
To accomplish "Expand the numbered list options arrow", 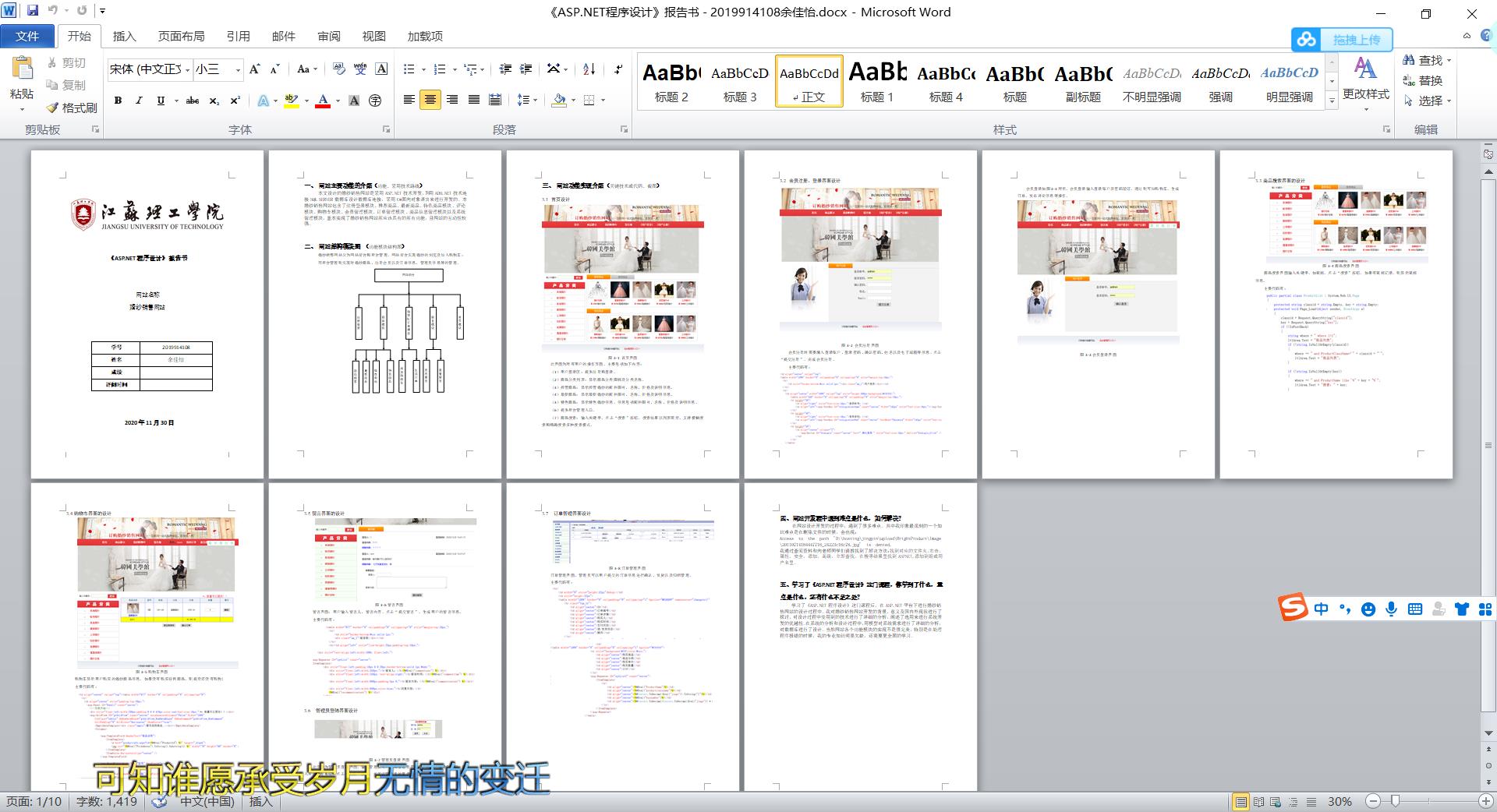I will pyautogui.click(x=454, y=69).
